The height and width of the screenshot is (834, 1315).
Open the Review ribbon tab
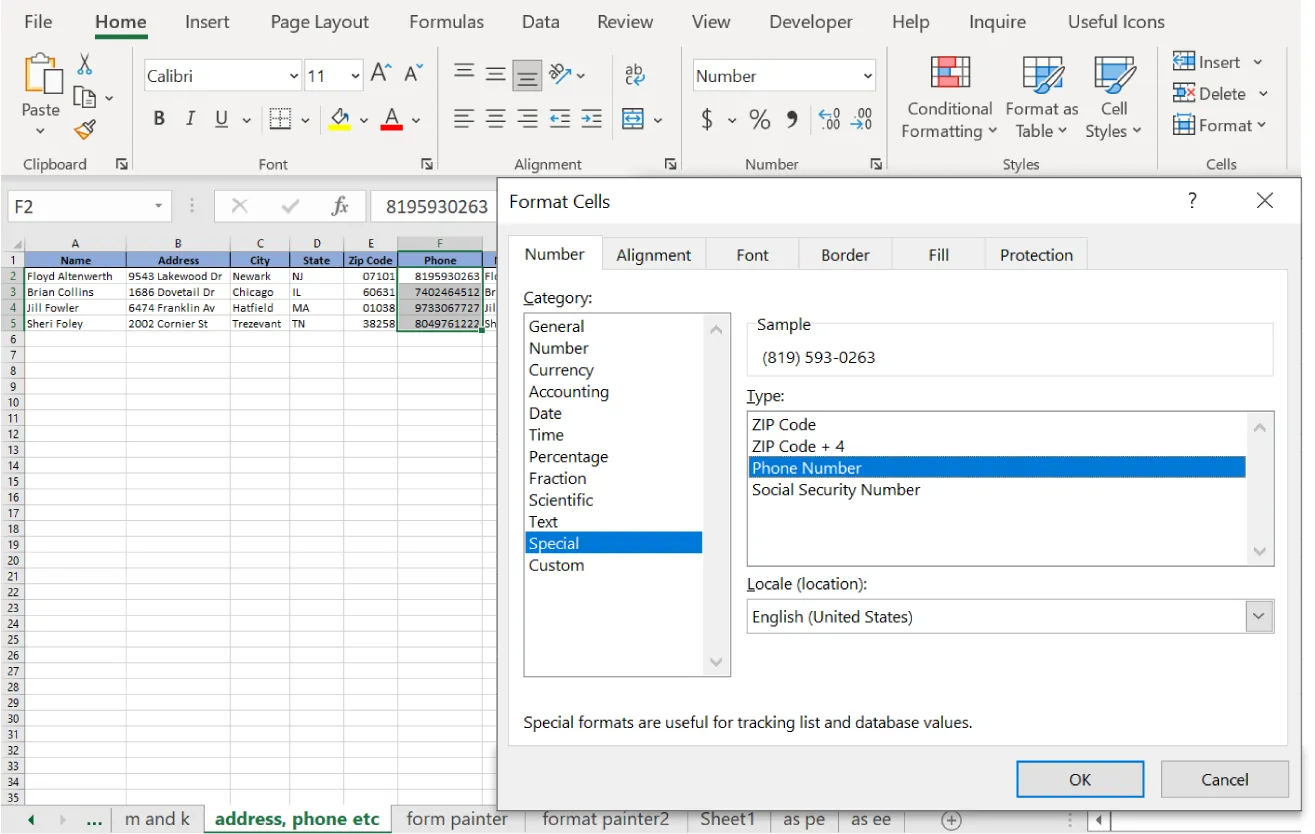tap(624, 21)
